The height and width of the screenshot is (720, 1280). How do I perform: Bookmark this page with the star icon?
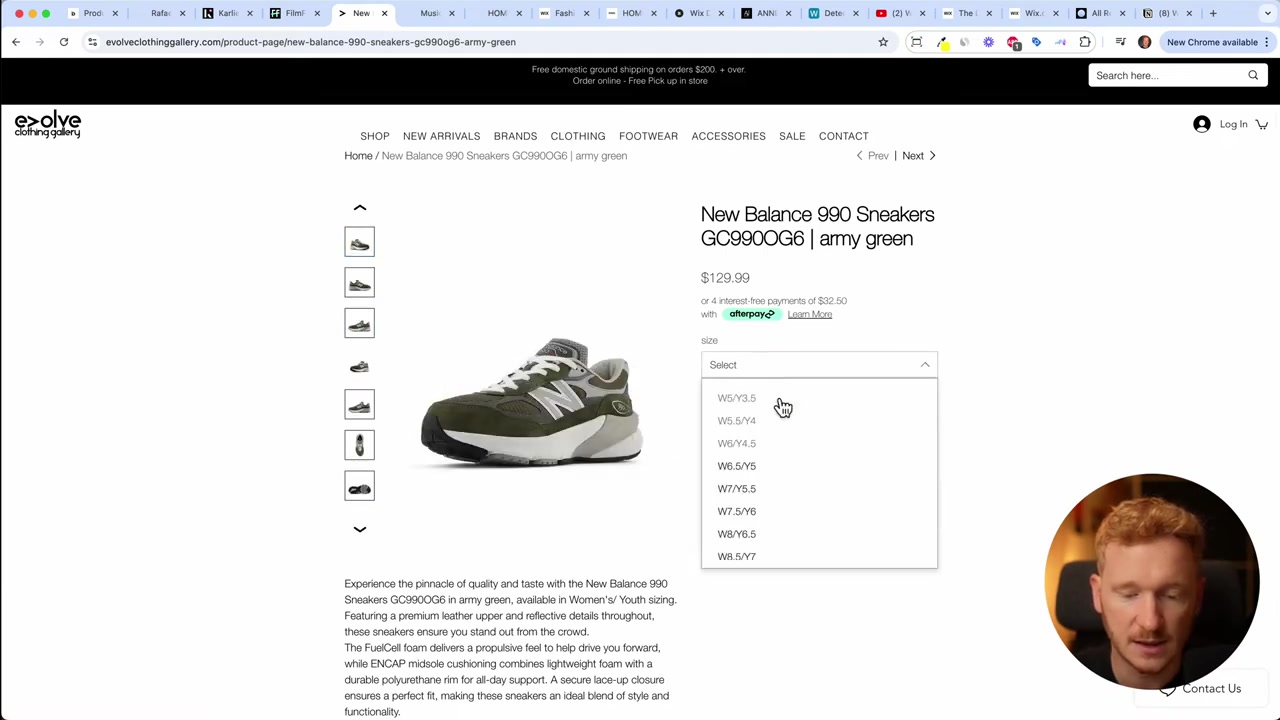click(883, 42)
